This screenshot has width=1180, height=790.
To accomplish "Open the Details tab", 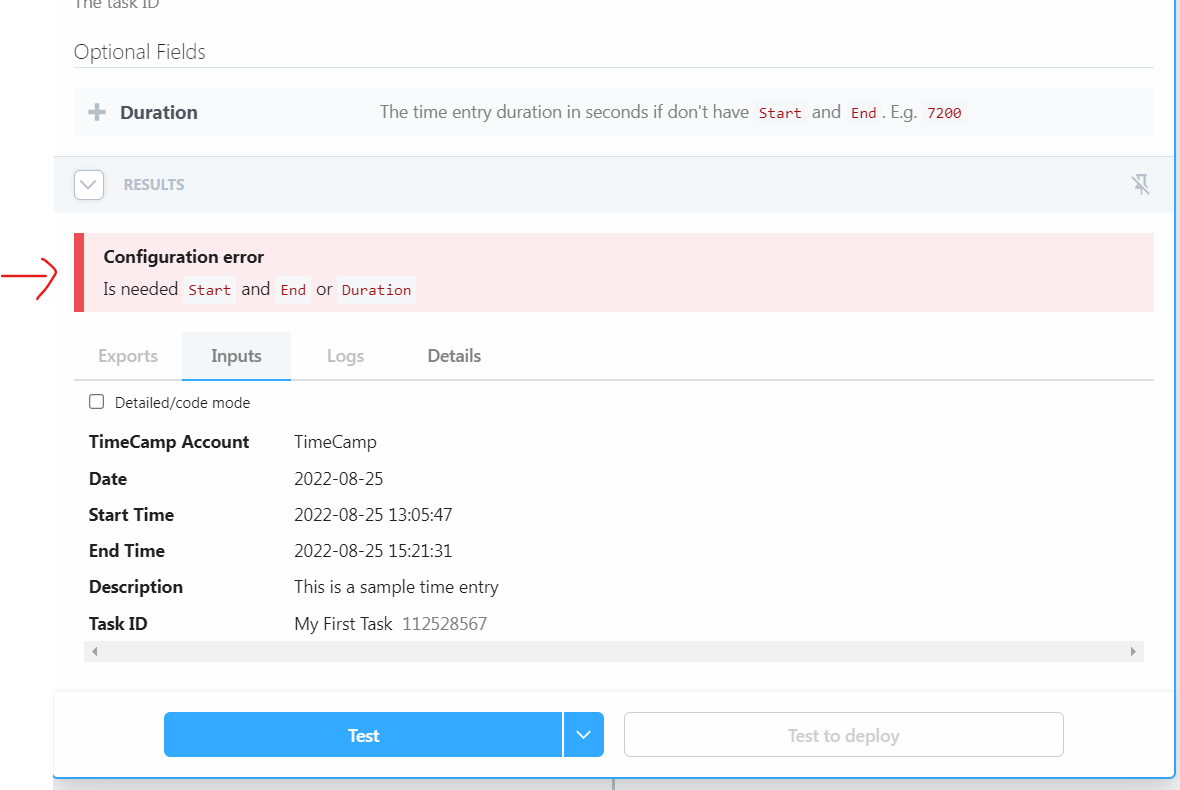I will [454, 356].
